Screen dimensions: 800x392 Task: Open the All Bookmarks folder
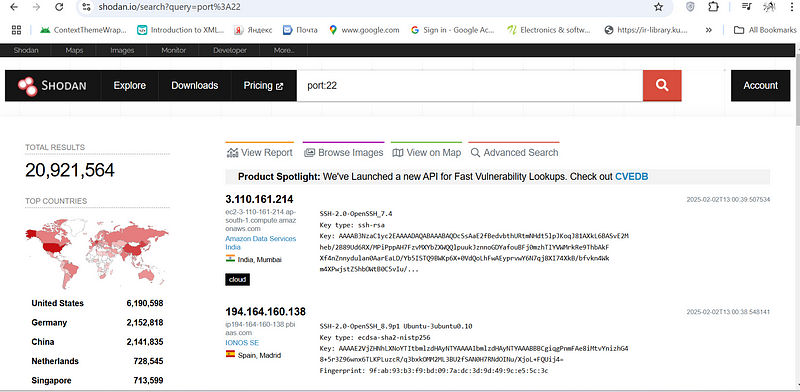(765, 30)
